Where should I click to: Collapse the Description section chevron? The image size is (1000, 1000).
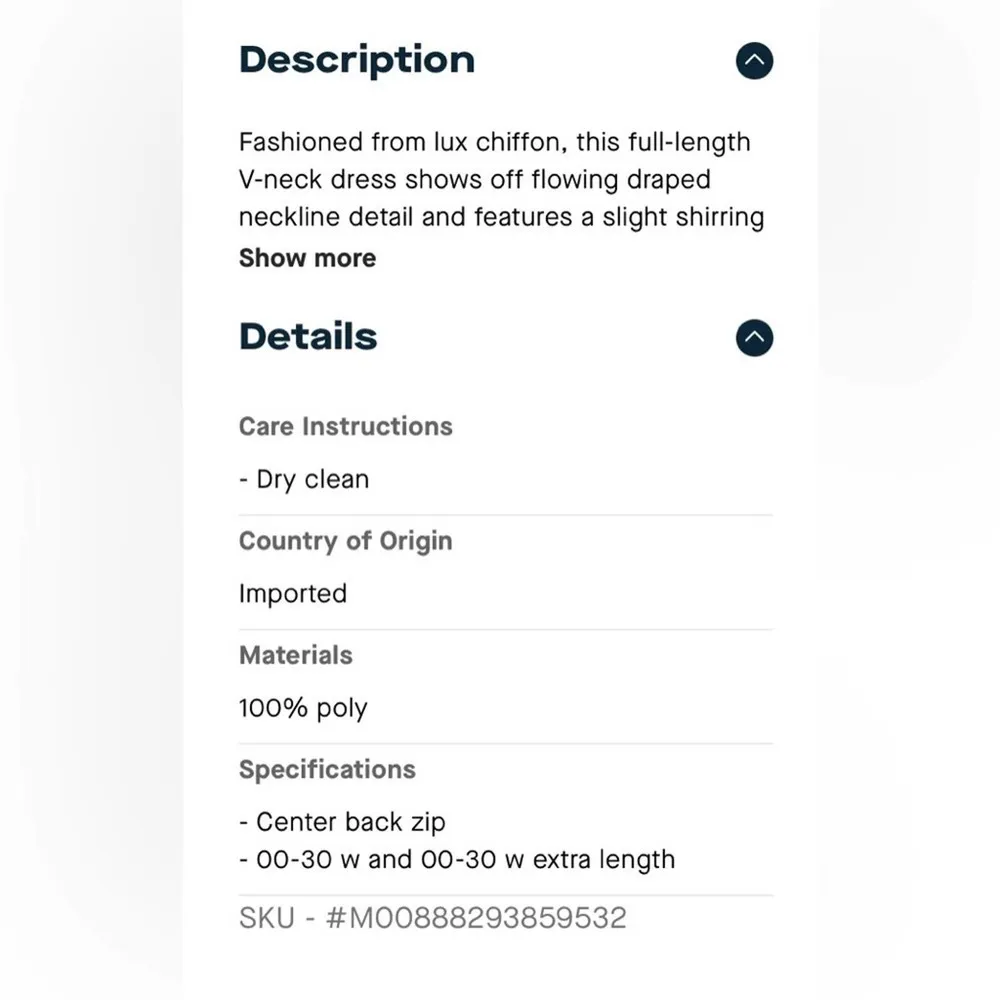(755, 61)
